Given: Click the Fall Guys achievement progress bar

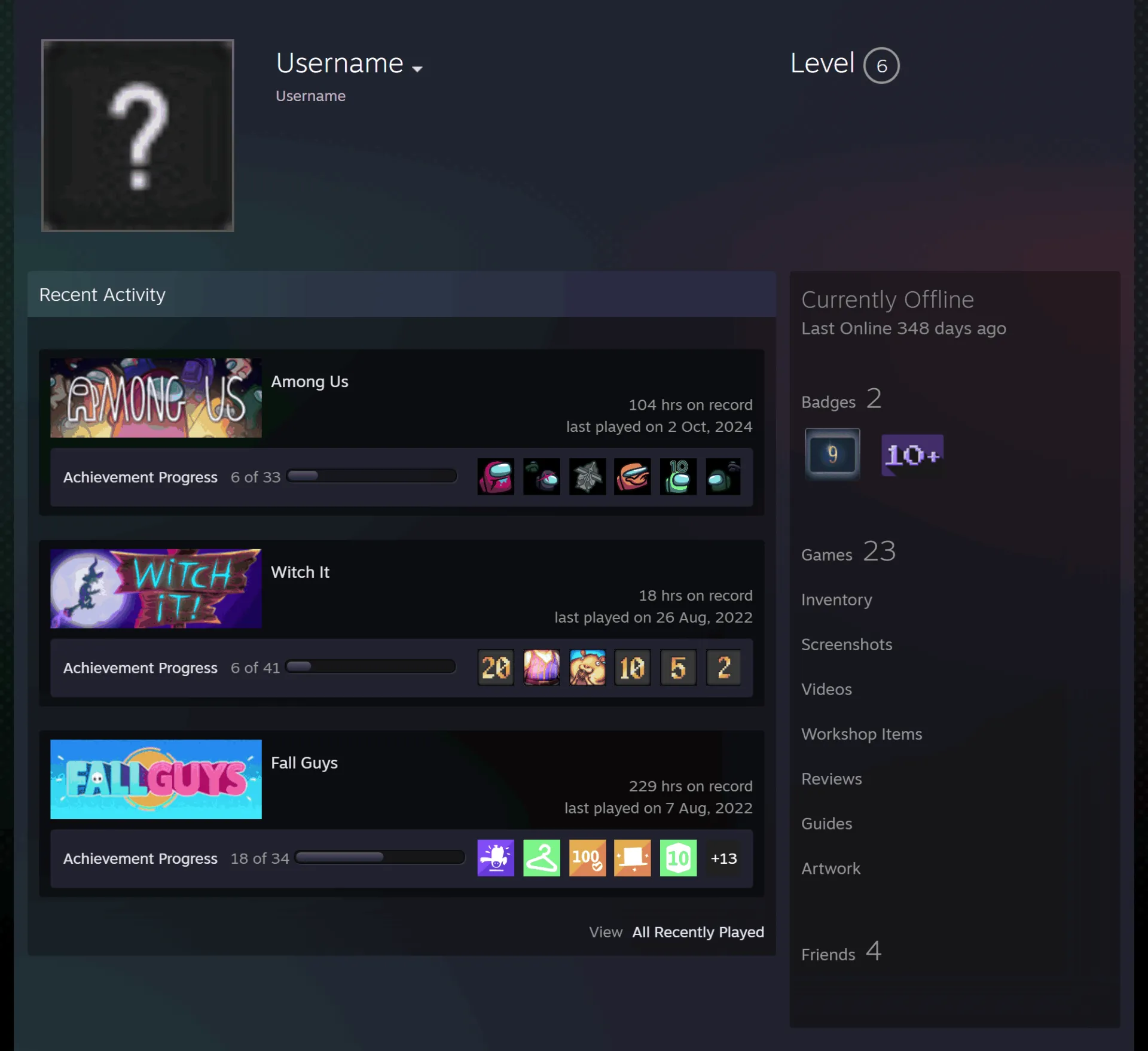Looking at the screenshot, I should point(380,858).
